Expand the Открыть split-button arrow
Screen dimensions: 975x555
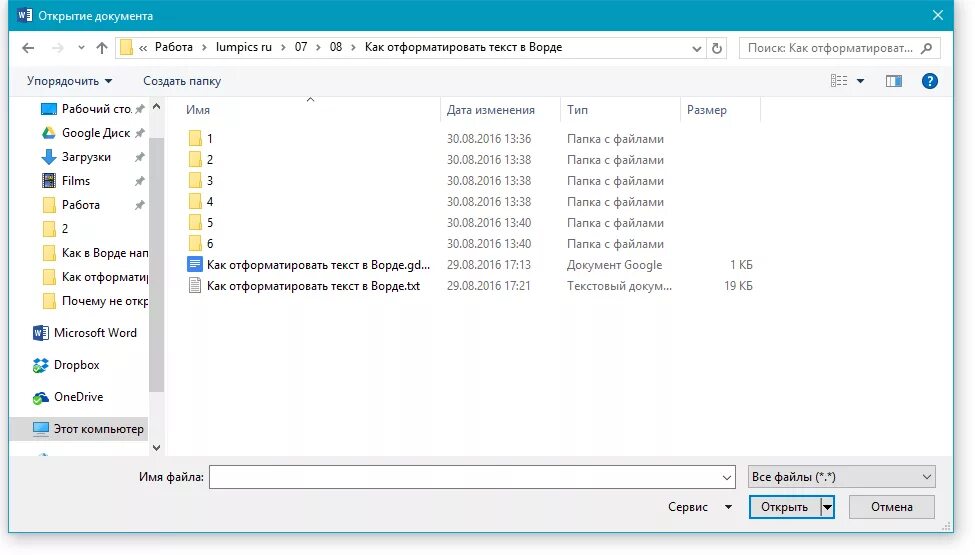827,507
